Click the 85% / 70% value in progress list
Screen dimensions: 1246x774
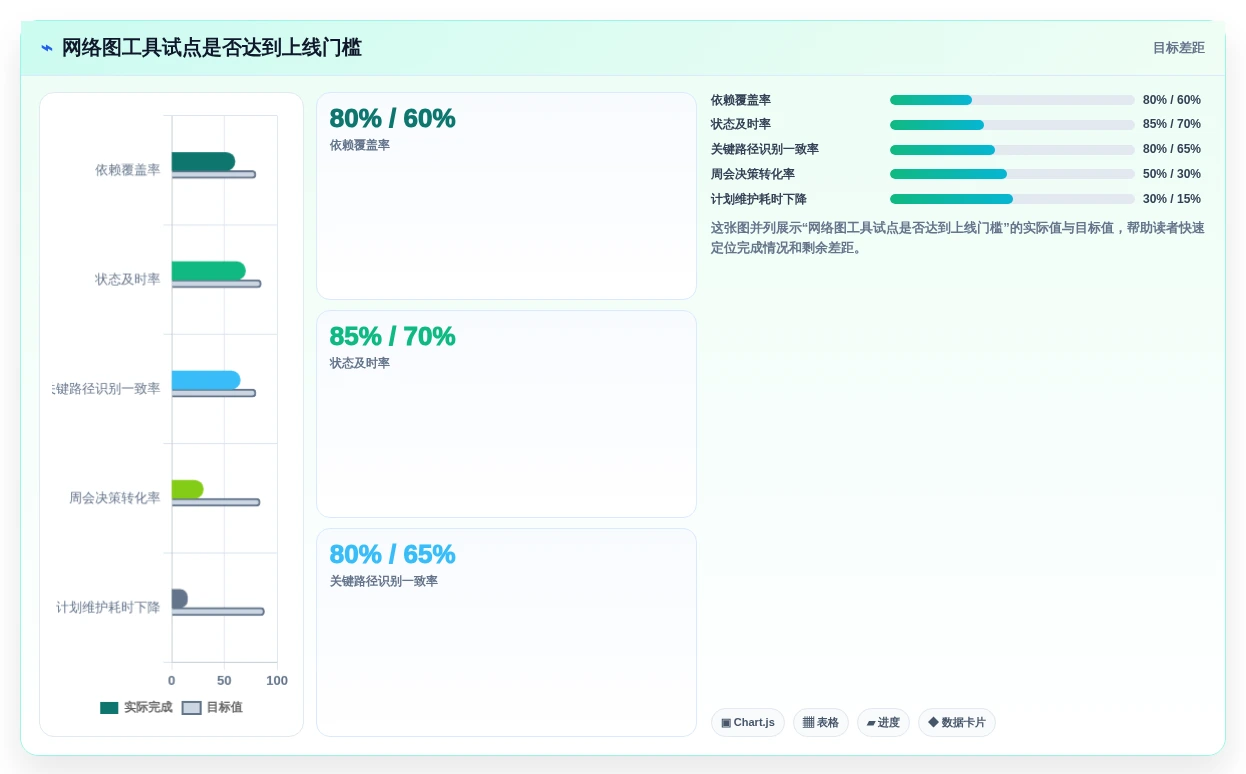click(x=1172, y=125)
